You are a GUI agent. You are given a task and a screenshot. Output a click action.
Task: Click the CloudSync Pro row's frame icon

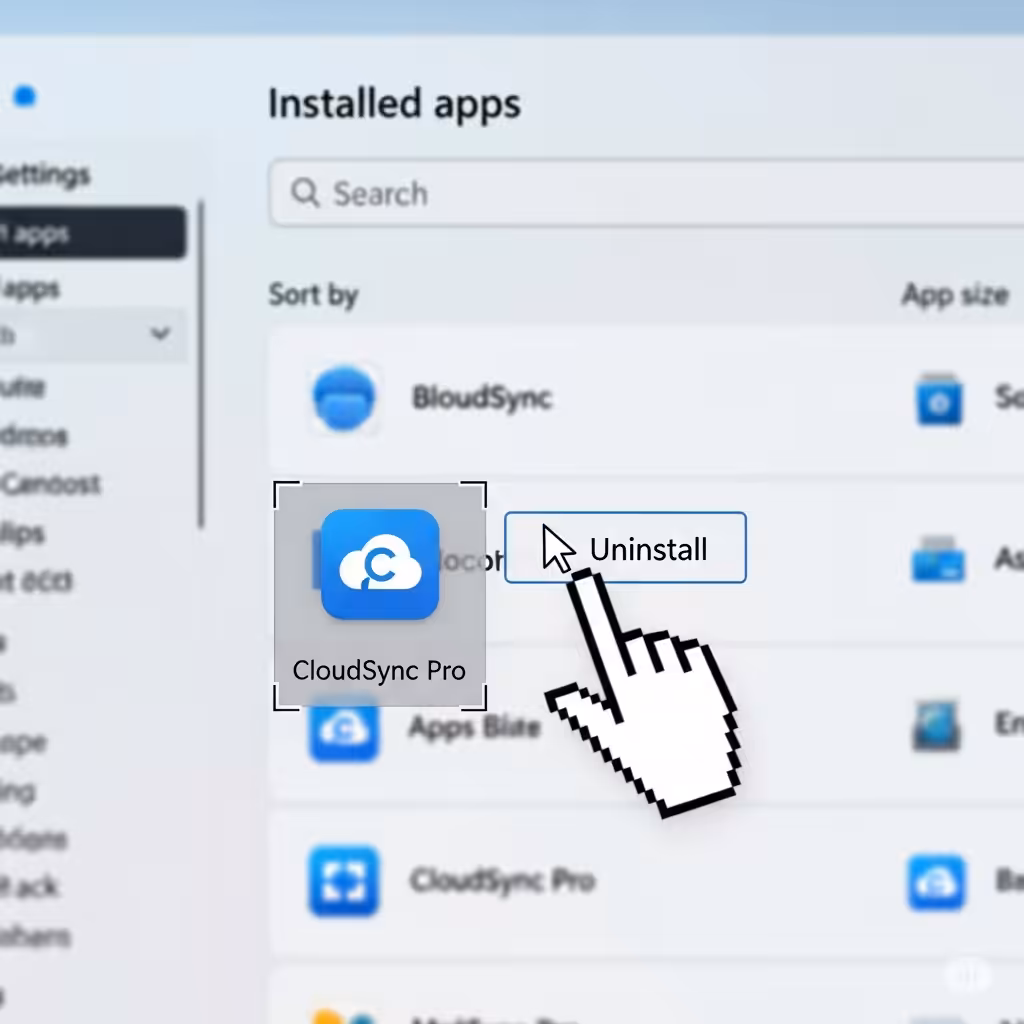pos(344,880)
